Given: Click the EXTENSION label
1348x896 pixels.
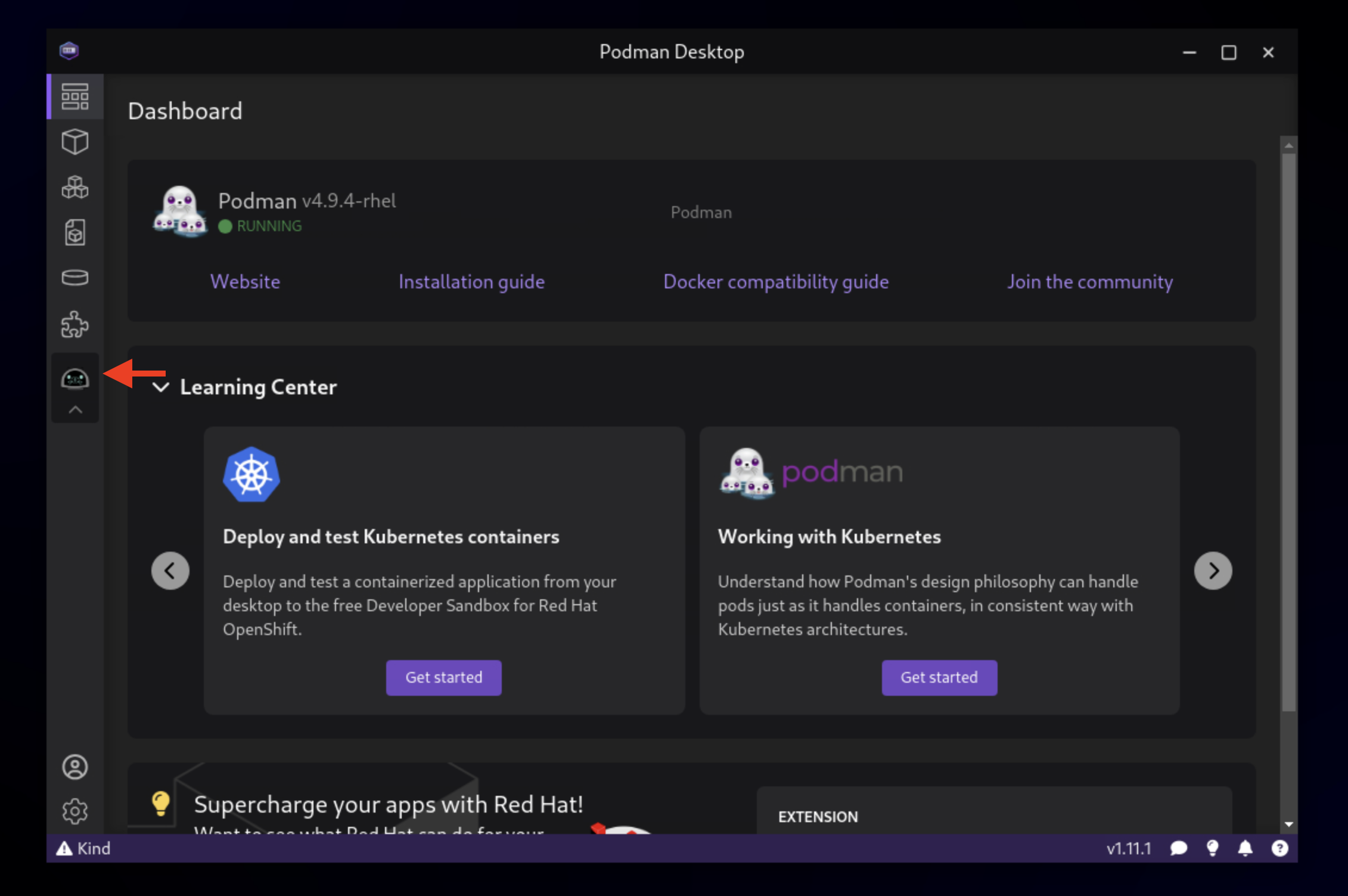Looking at the screenshot, I should pos(818,817).
